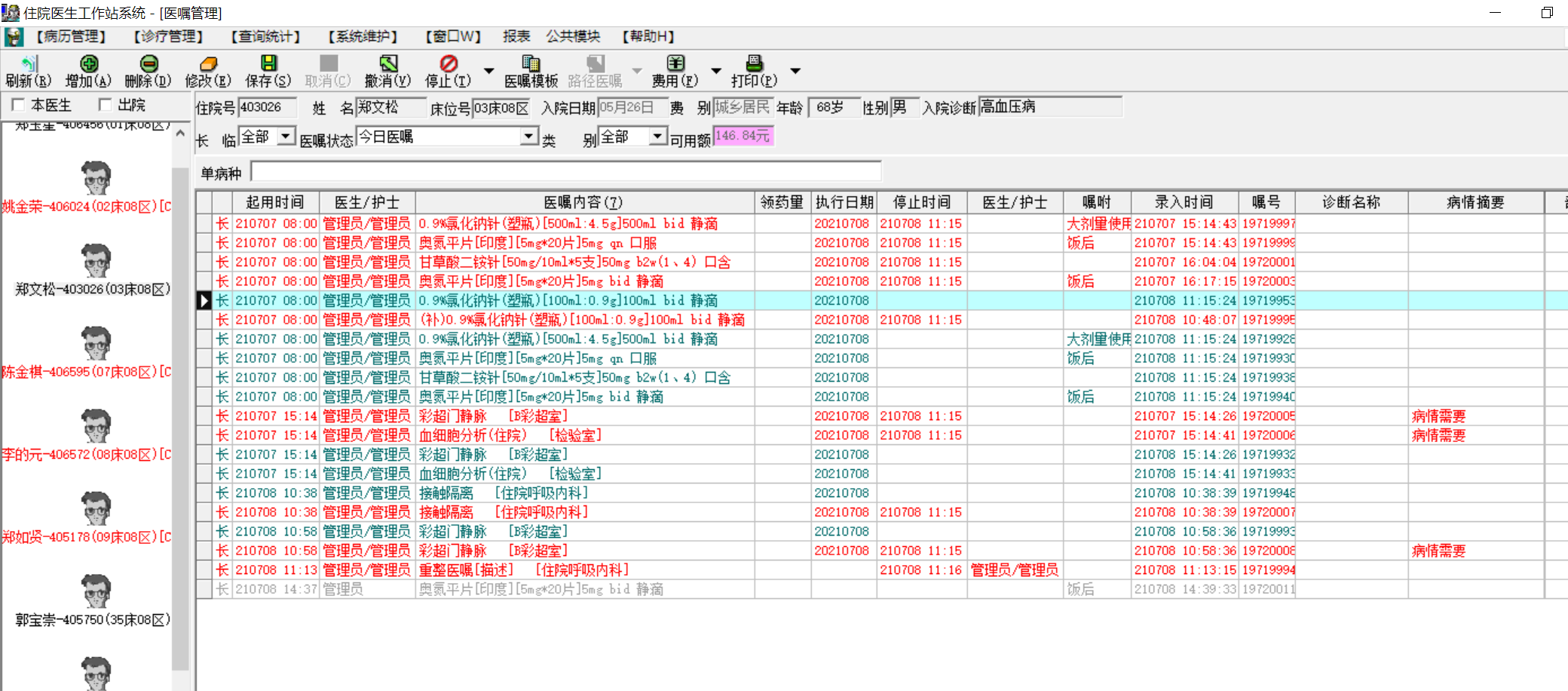Open the 报表 menu

point(517,36)
